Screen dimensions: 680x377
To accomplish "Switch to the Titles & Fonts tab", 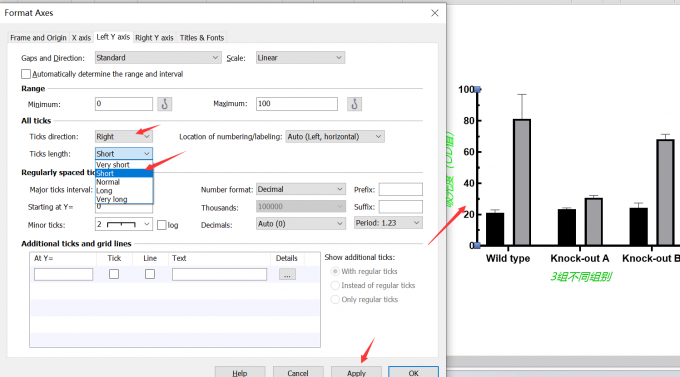I will 202,38.
